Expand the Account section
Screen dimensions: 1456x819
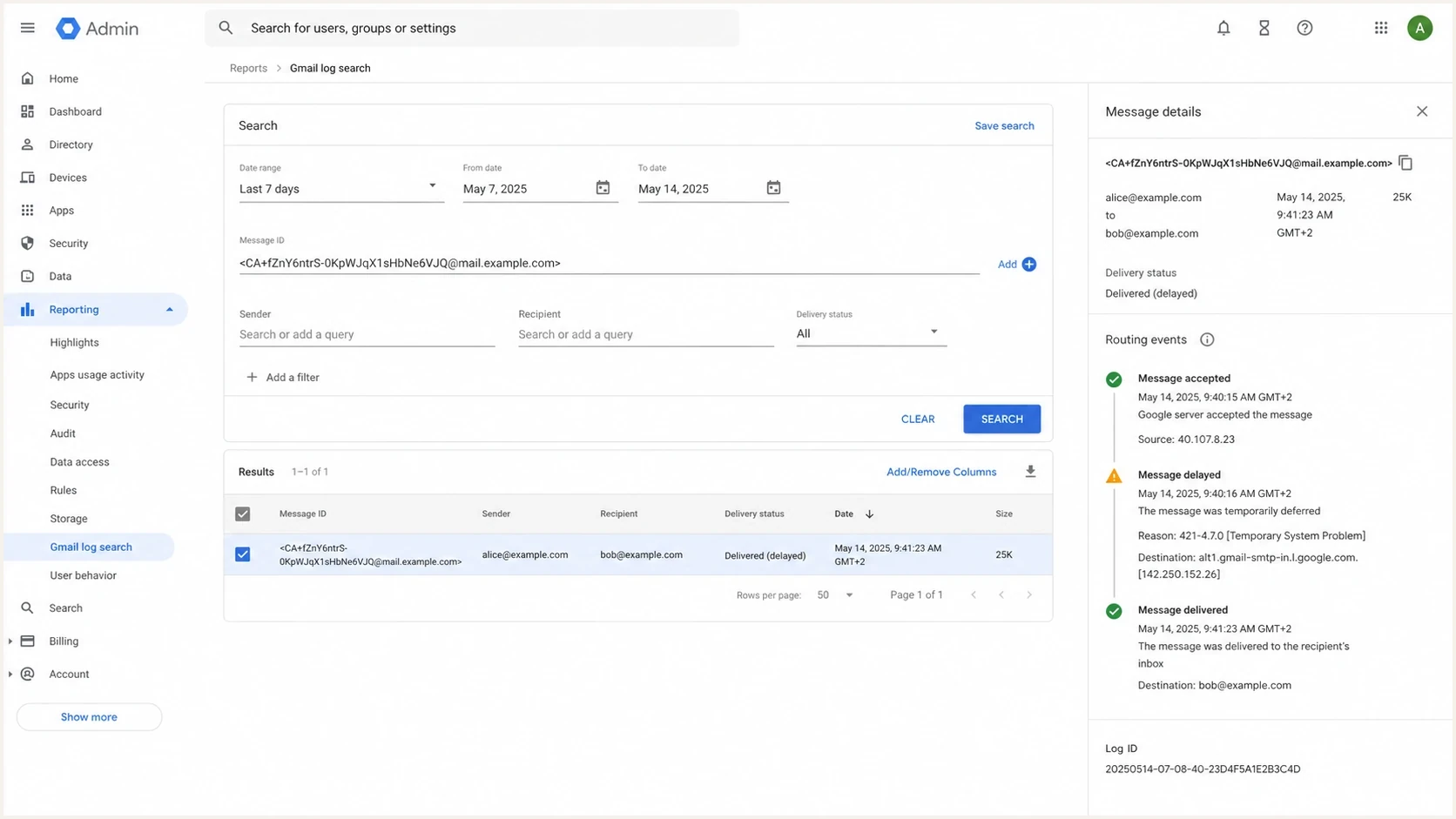click(x=10, y=675)
